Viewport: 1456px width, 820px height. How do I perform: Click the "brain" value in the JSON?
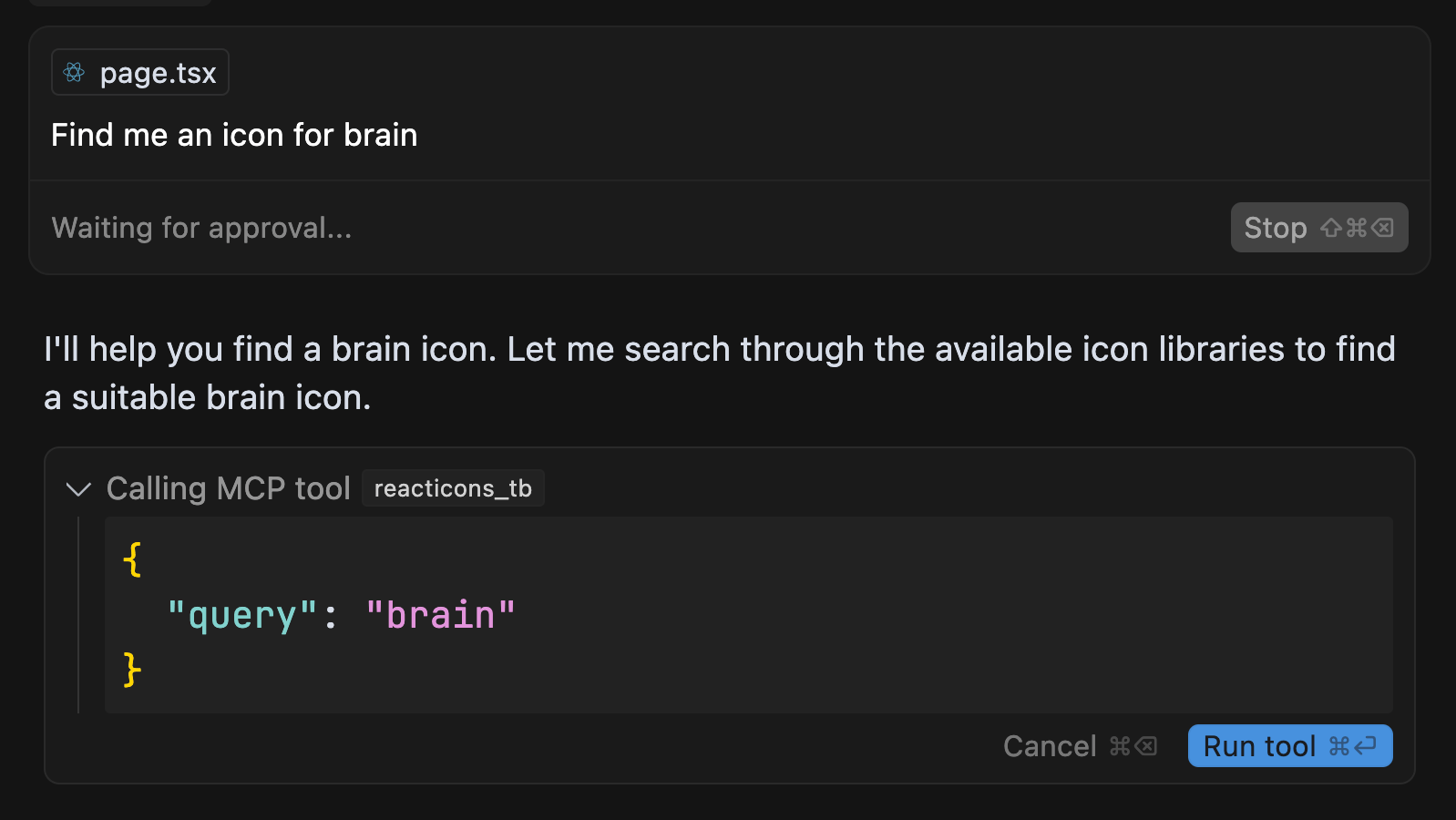441,615
